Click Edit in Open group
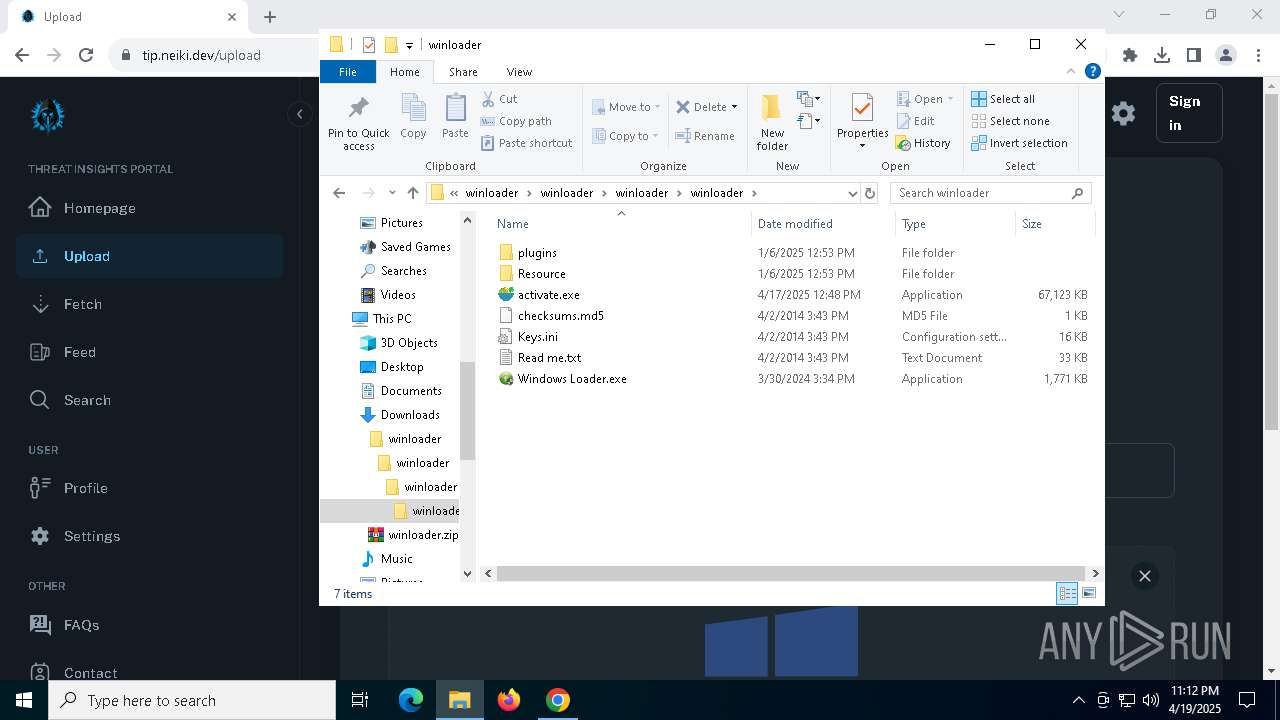The height and width of the screenshot is (720, 1280). click(915, 121)
